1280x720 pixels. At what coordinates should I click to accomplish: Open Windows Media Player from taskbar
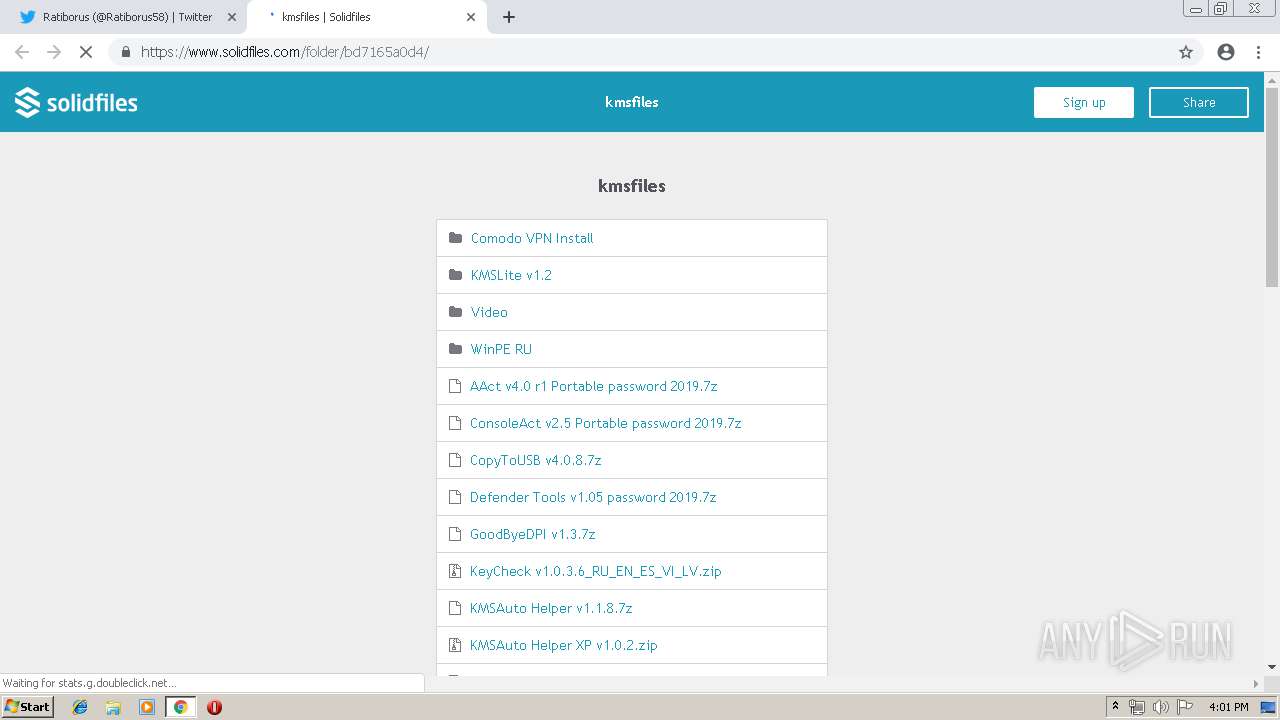147,707
